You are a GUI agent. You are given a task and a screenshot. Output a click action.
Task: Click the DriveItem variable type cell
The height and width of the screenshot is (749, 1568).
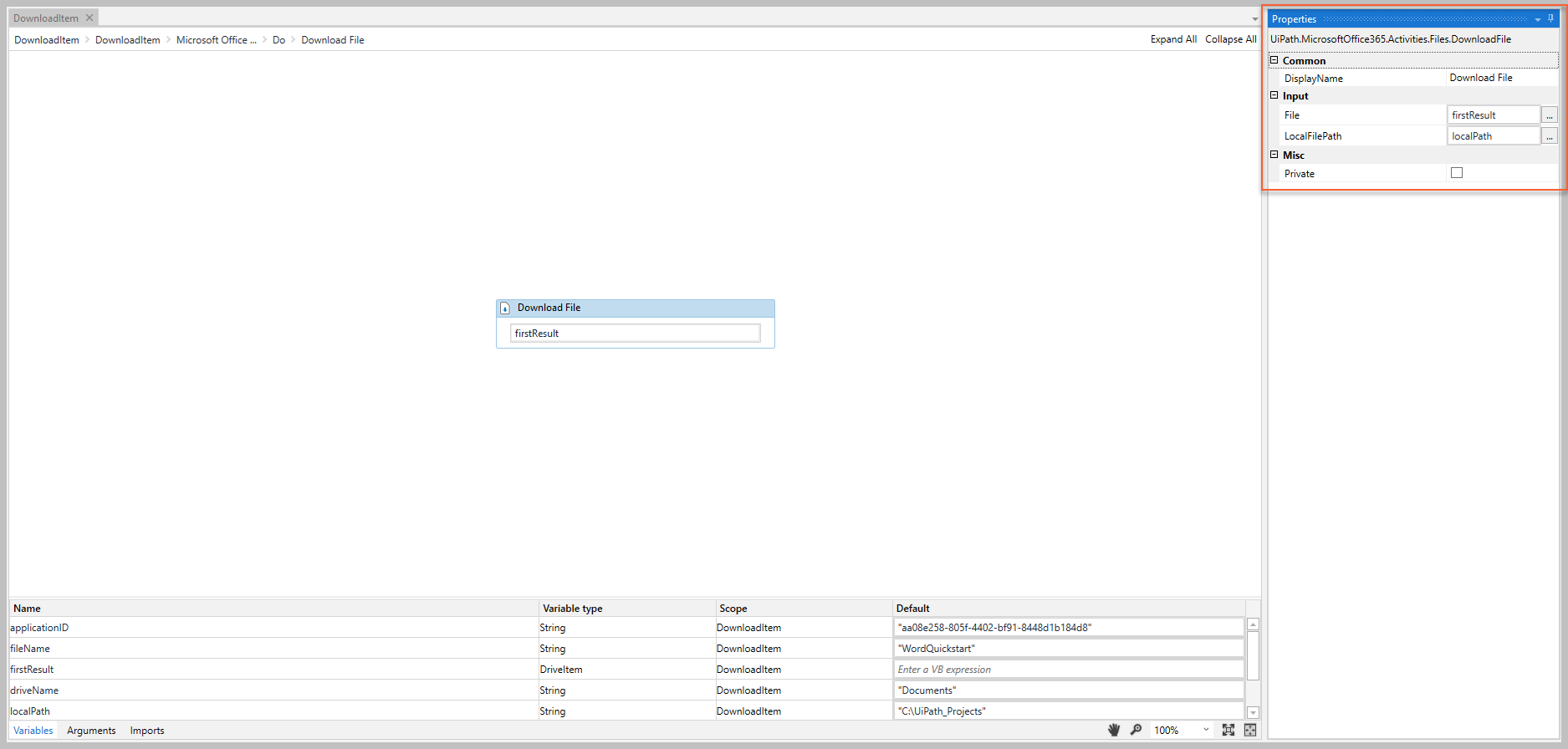(x=627, y=670)
